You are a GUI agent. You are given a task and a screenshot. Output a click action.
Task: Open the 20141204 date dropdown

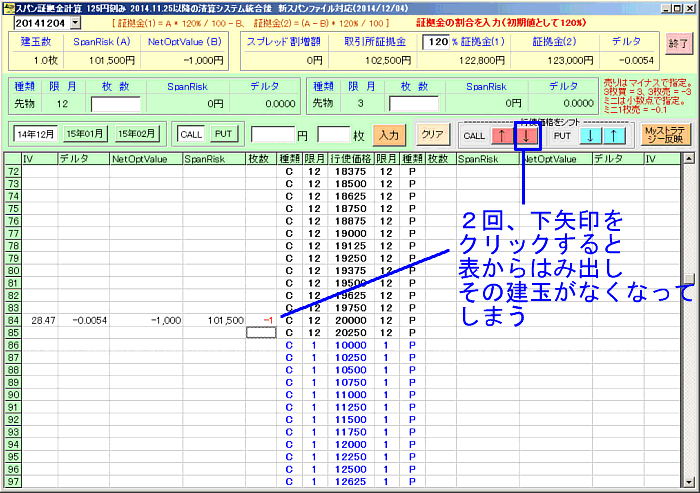coord(75,23)
